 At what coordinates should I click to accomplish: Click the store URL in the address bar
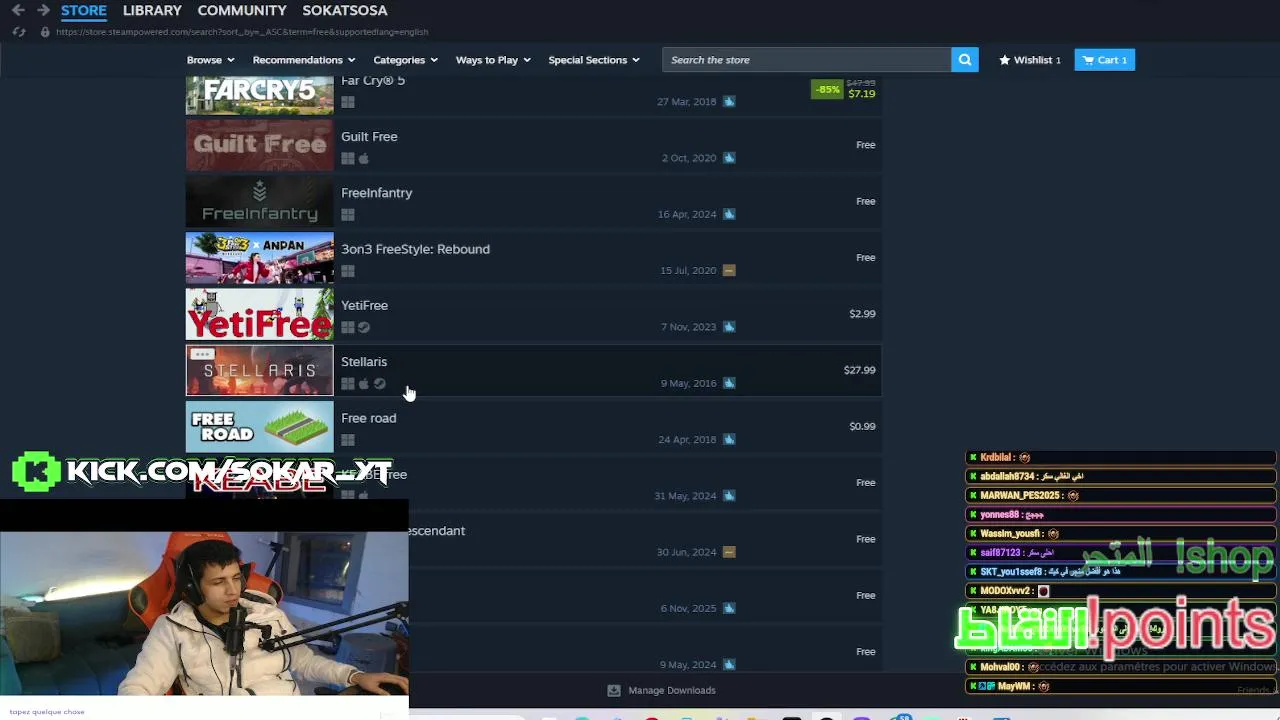click(x=242, y=32)
